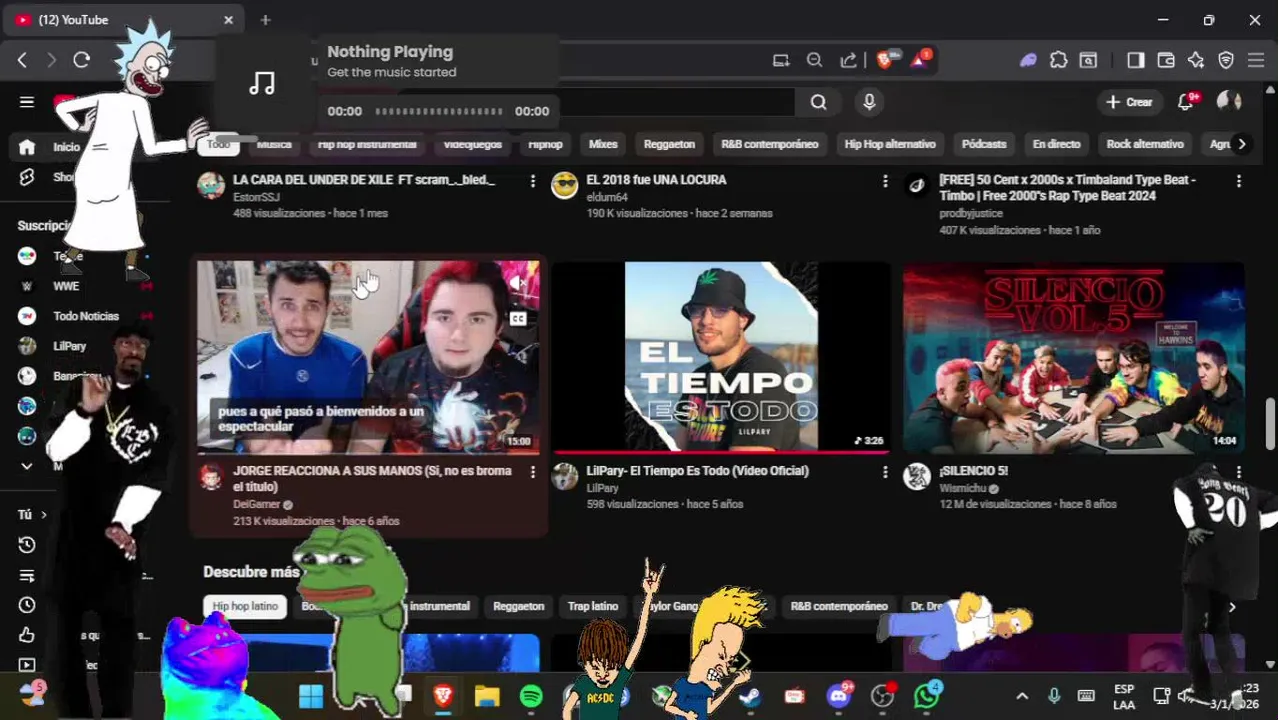The image size is (1278, 720).
Task: Open options for 50 Cent x 2000s Type Beat
Action: click(x=1239, y=181)
